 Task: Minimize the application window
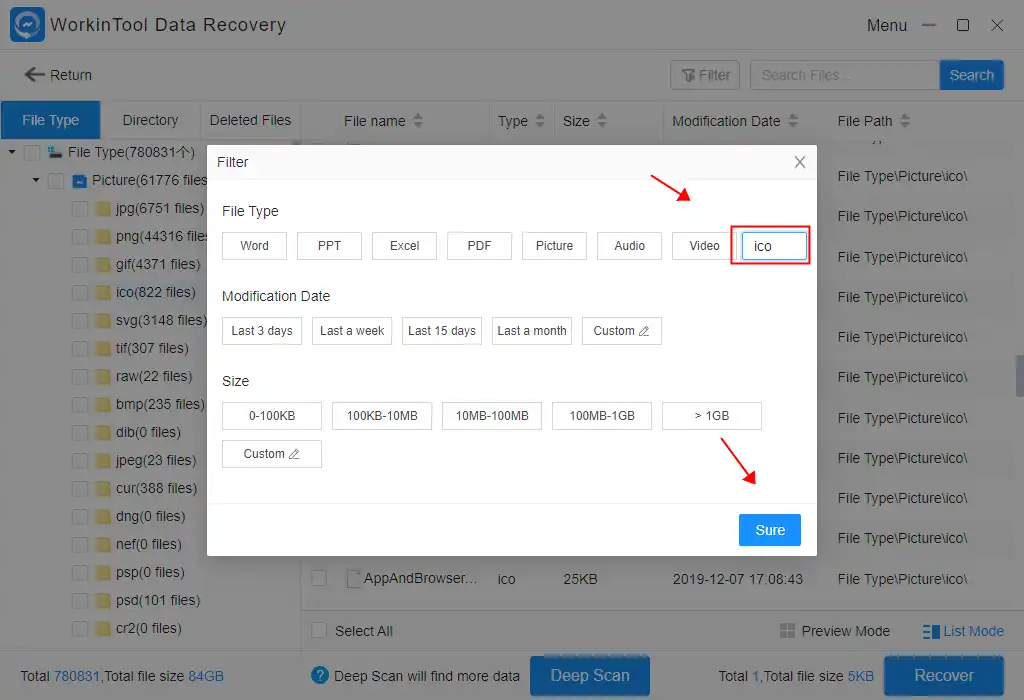(x=929, y=25)
